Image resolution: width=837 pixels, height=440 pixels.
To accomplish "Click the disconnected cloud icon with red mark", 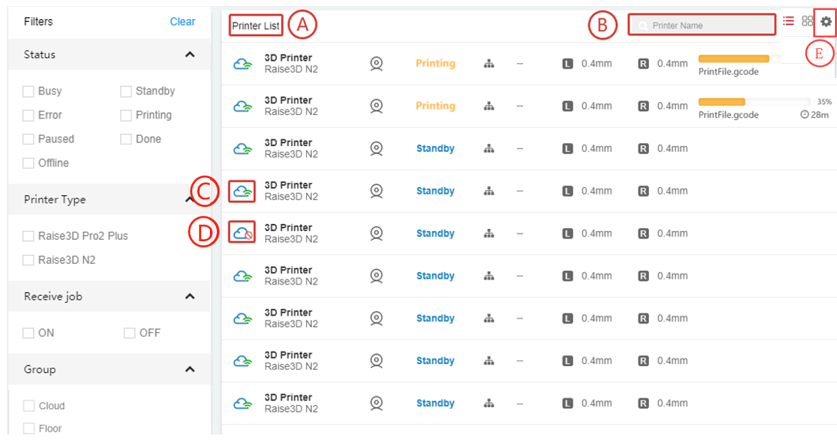I will (241, 233).
